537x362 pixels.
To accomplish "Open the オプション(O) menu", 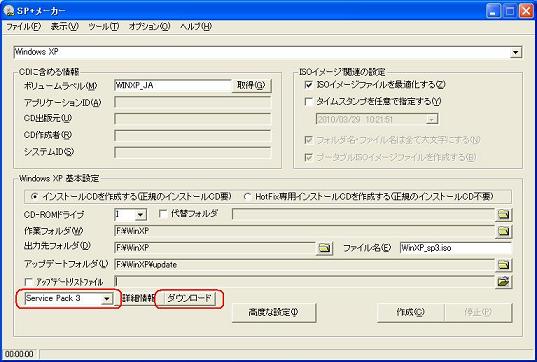I will pyautogui.click(x=149, y=26).
